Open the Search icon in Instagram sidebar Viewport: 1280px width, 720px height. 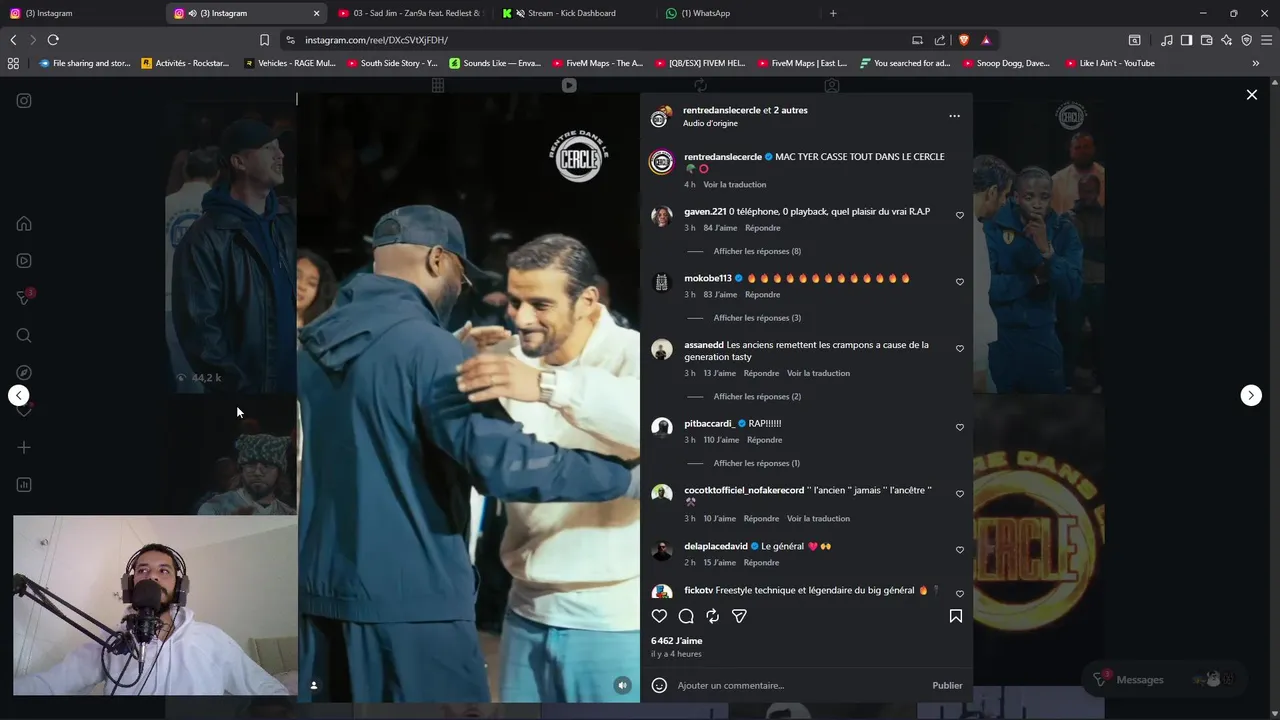pos(24,335)
